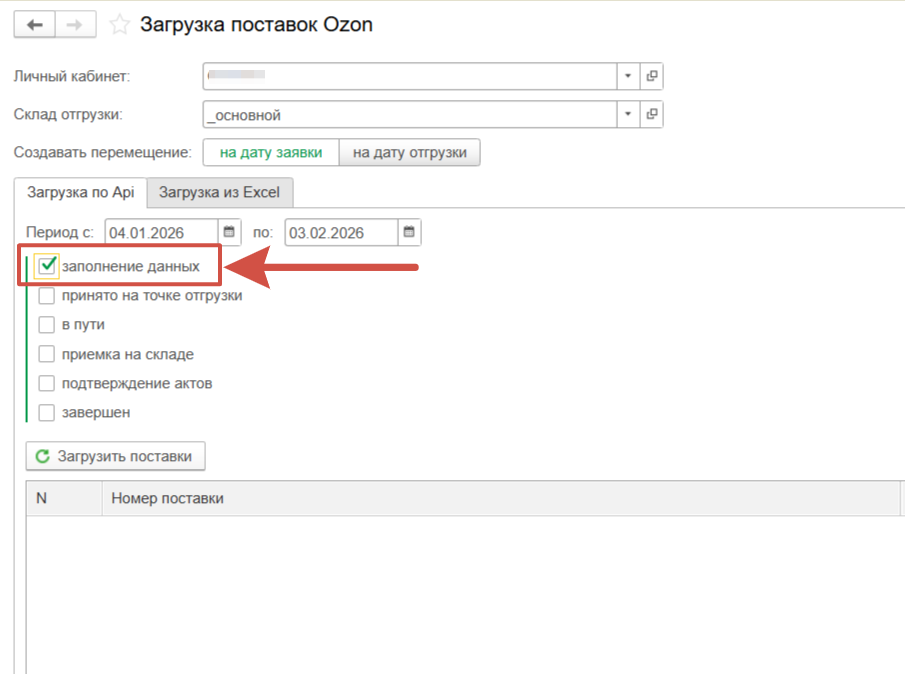Click the forward navigation arrow
905x674 pixels.
75,25
